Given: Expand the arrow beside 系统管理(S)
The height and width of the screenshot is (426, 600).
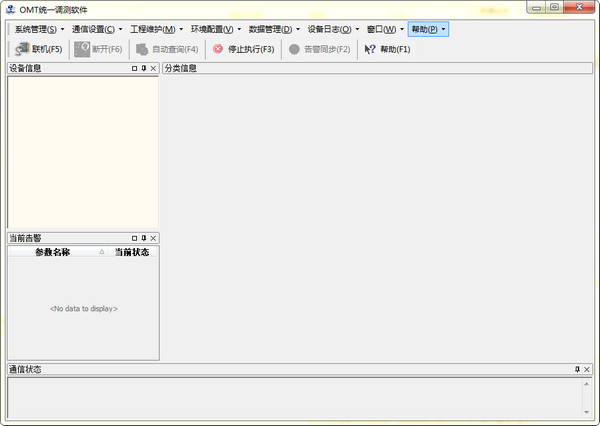Looking at the screenshot, I should (62, 29).
